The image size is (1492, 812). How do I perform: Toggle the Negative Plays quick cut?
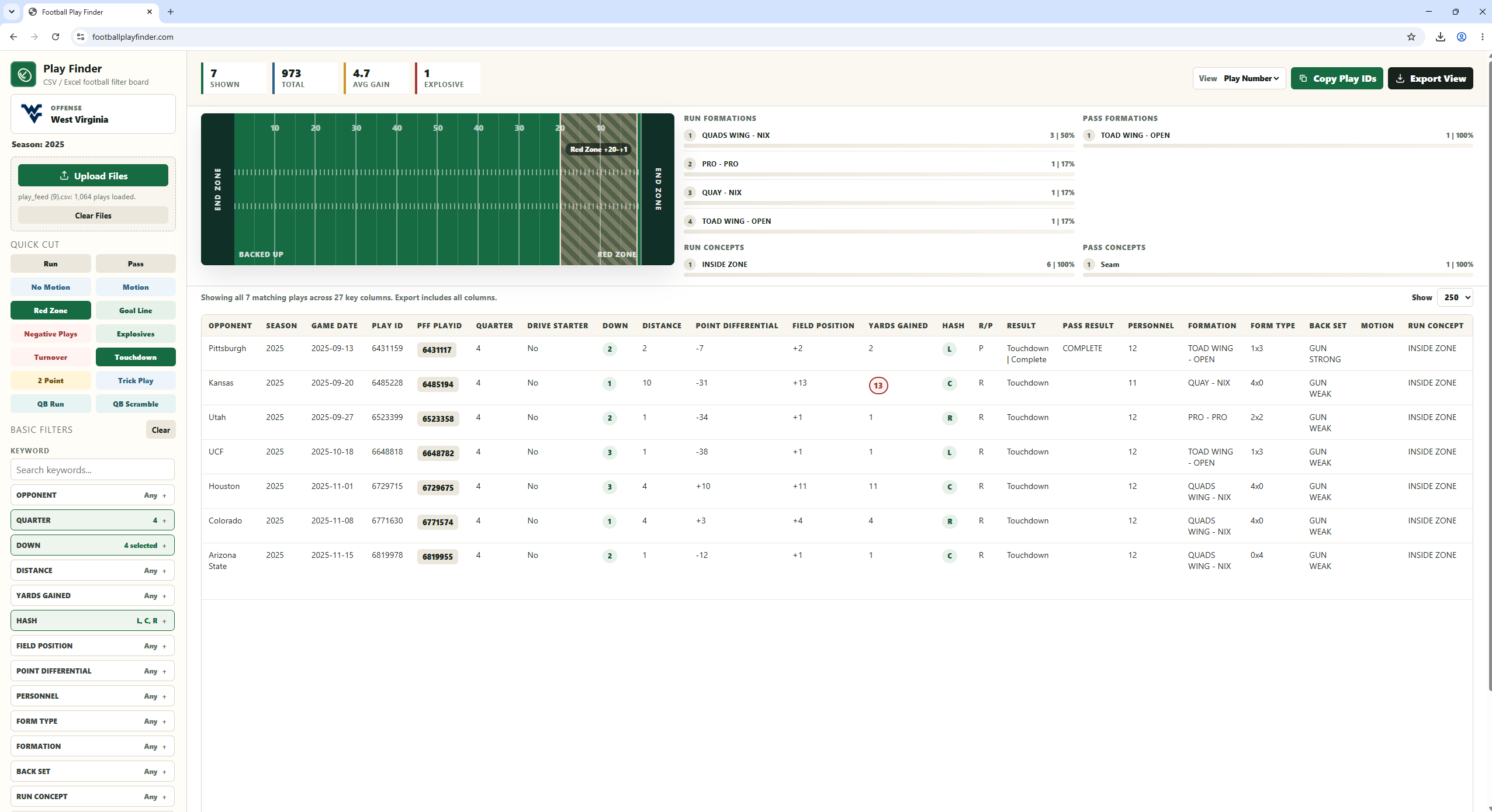click(51, 334)
